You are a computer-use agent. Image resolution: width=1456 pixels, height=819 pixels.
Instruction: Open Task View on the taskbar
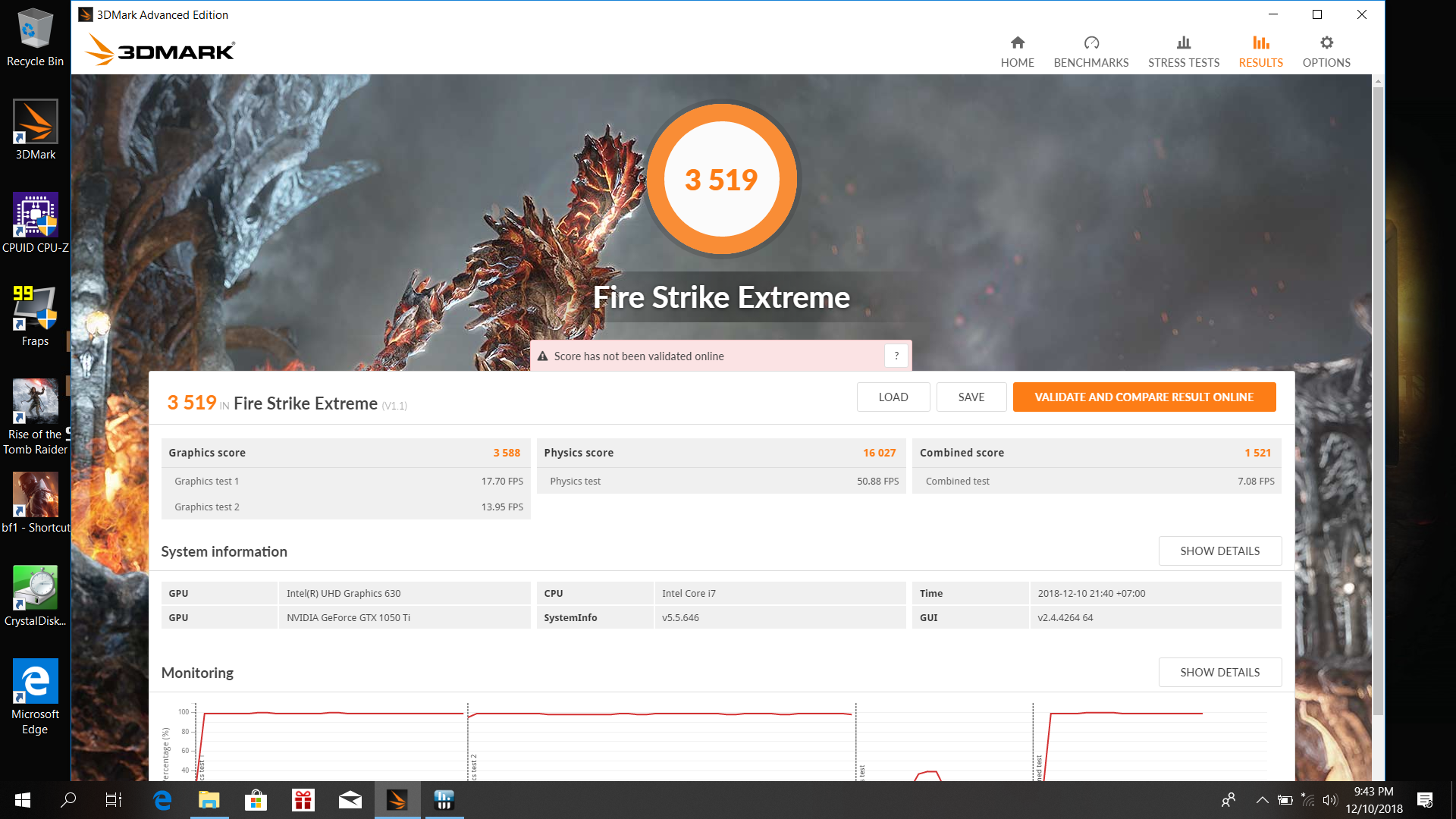[x=114, y=800]
